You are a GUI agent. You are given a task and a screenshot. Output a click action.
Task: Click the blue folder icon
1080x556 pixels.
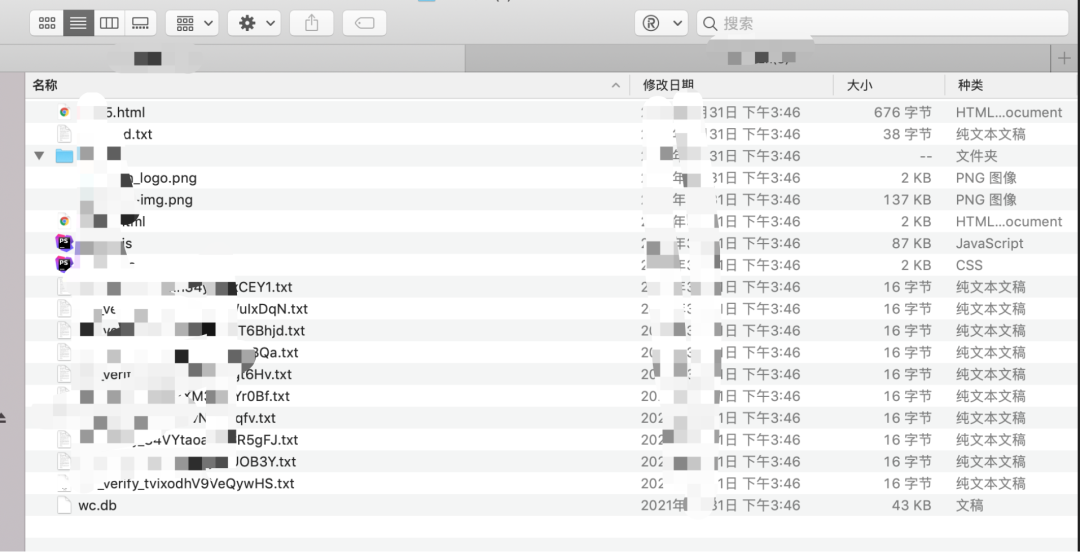pos(65,156)
